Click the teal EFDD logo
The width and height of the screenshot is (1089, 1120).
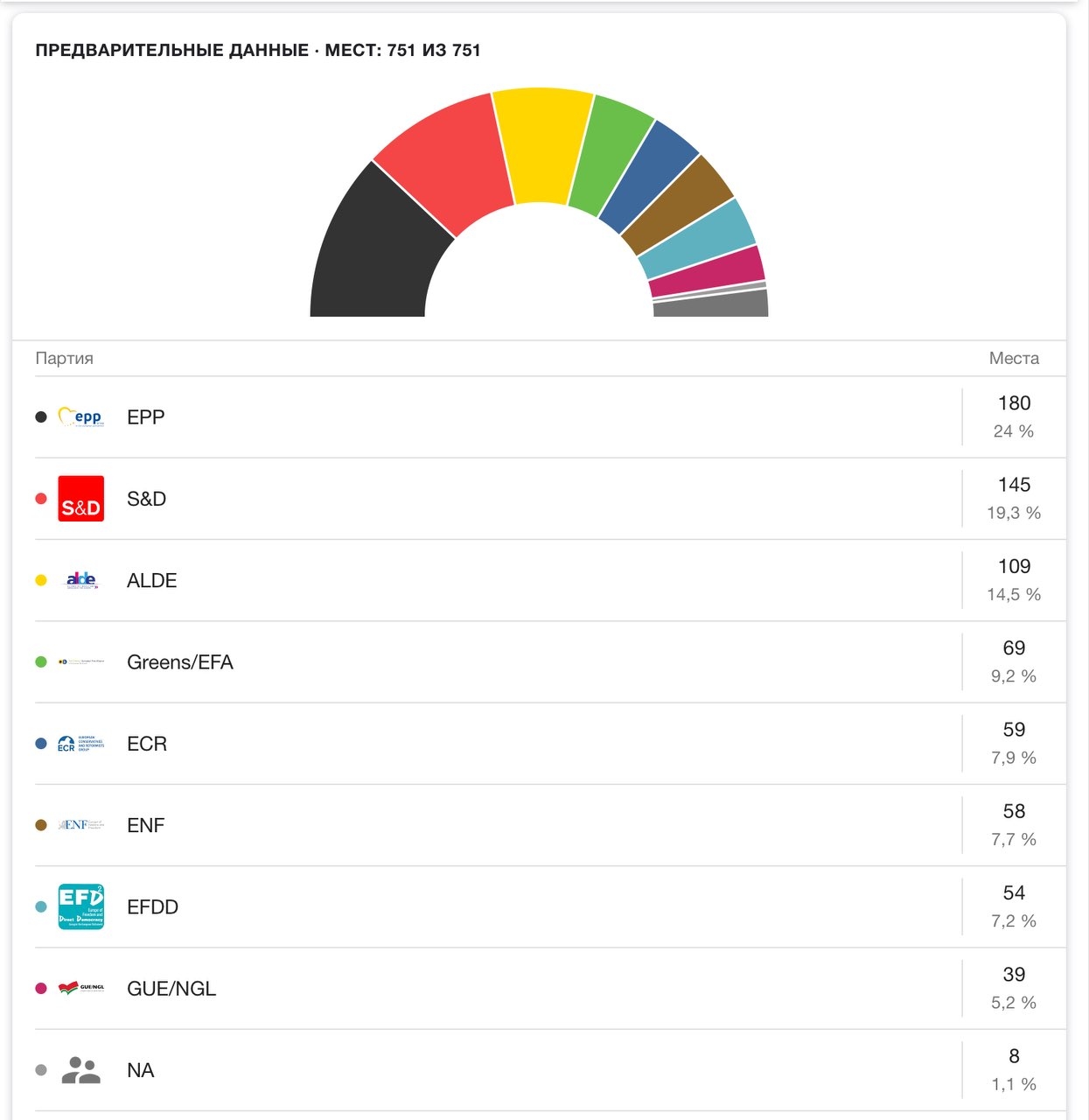80,906
